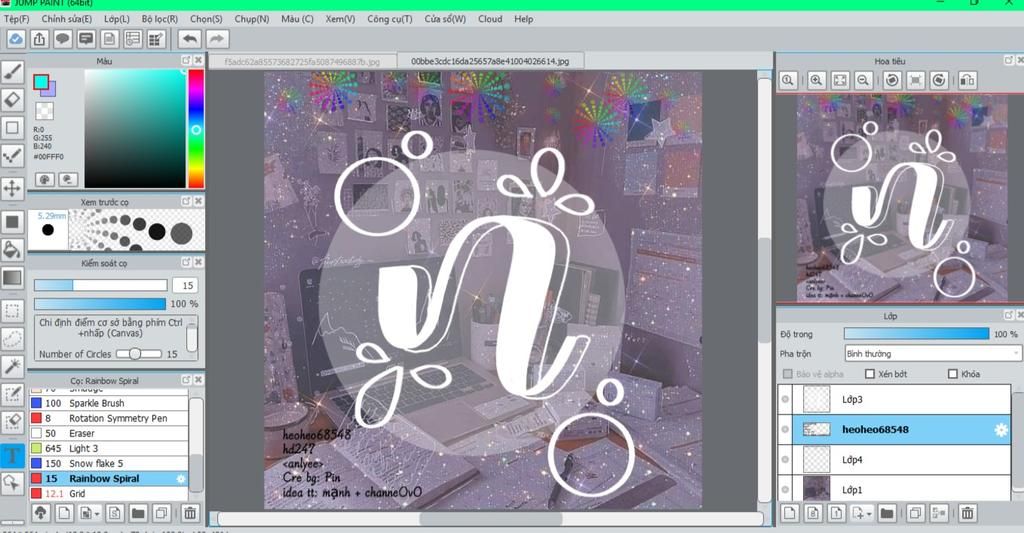
Task: Open the Bộ lọc(R) menu
Action: pyautogui.click(x=160, y=19)
